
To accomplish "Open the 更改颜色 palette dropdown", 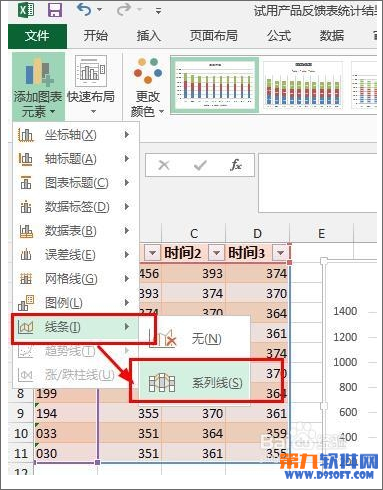I will click(x=147, y=87).
